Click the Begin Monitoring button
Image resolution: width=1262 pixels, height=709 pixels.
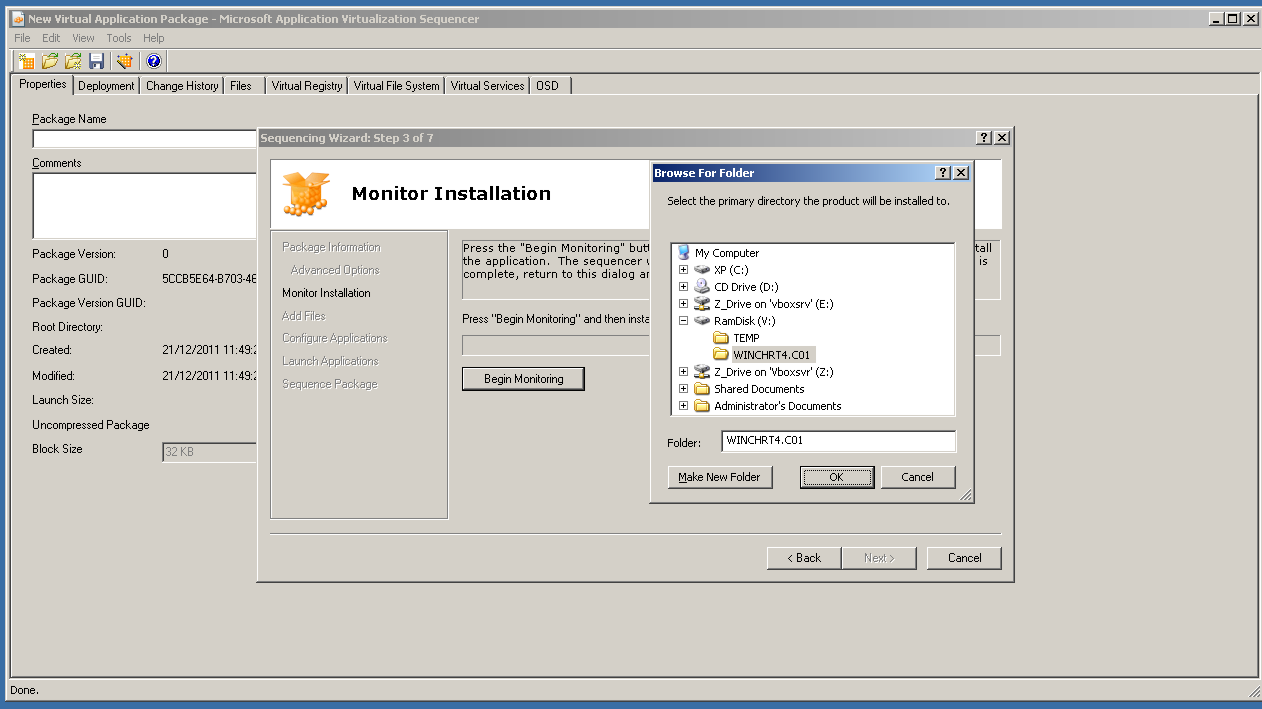[x=523, y=379]
